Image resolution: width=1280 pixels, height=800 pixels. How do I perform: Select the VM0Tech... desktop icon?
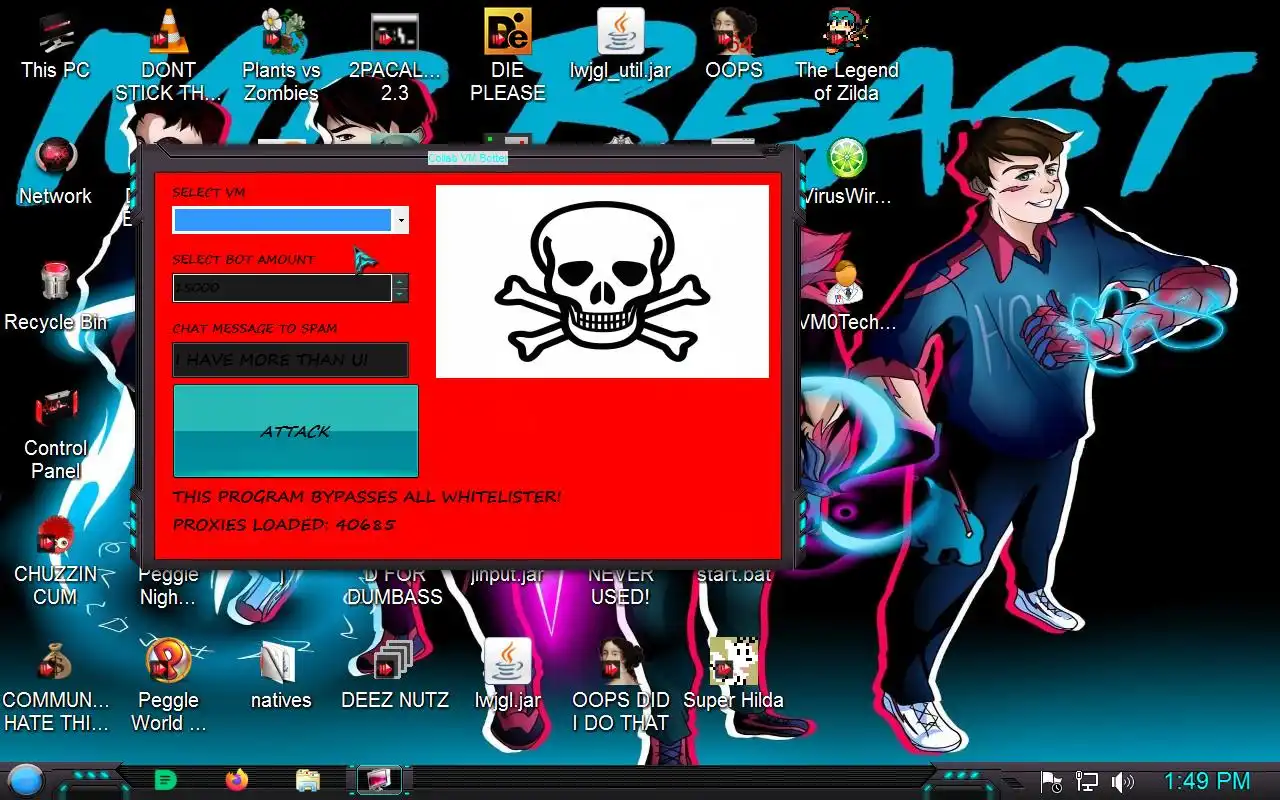[x=846, y=297]
